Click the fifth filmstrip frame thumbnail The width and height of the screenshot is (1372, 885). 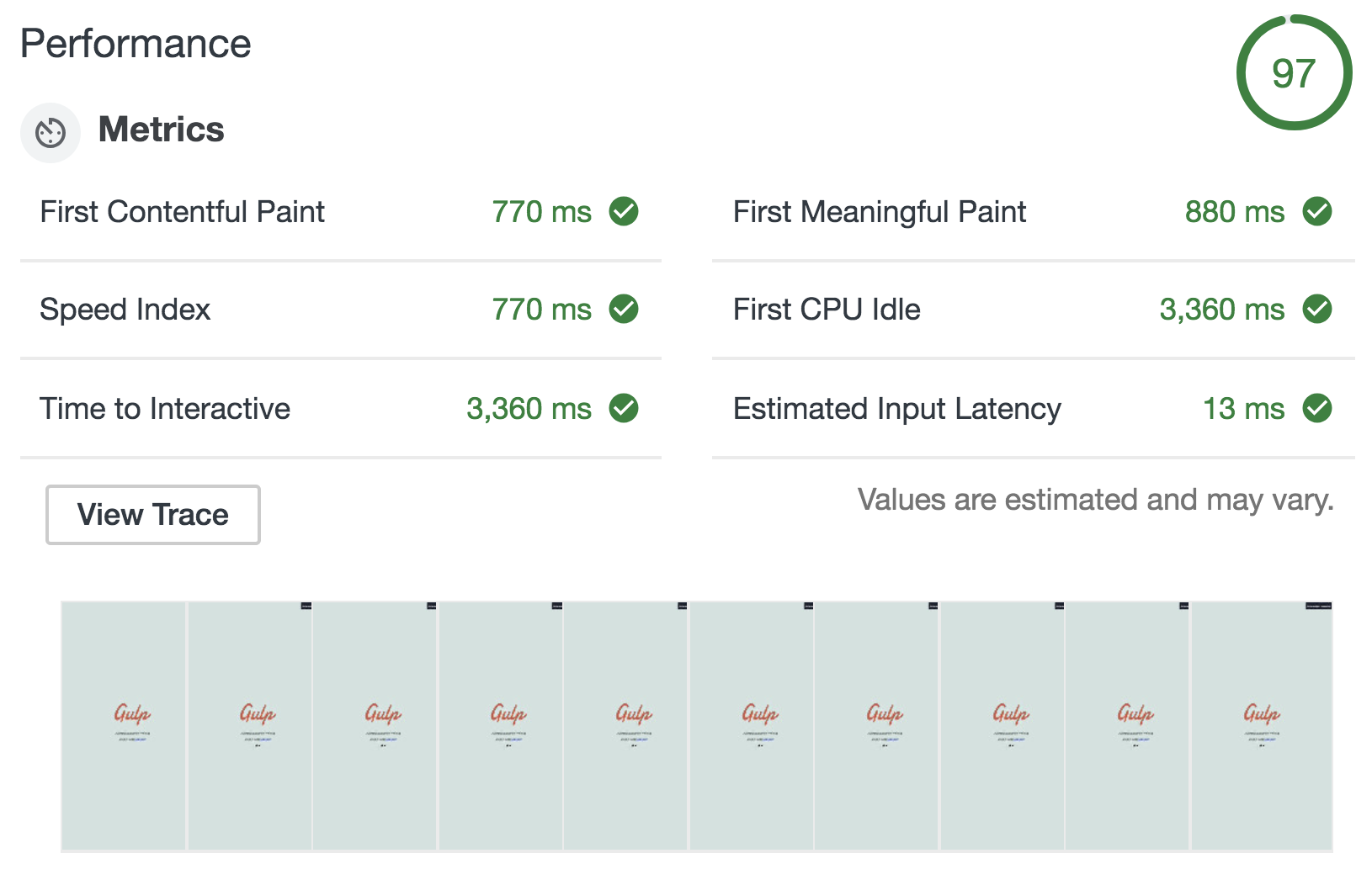tap(626, 725)
